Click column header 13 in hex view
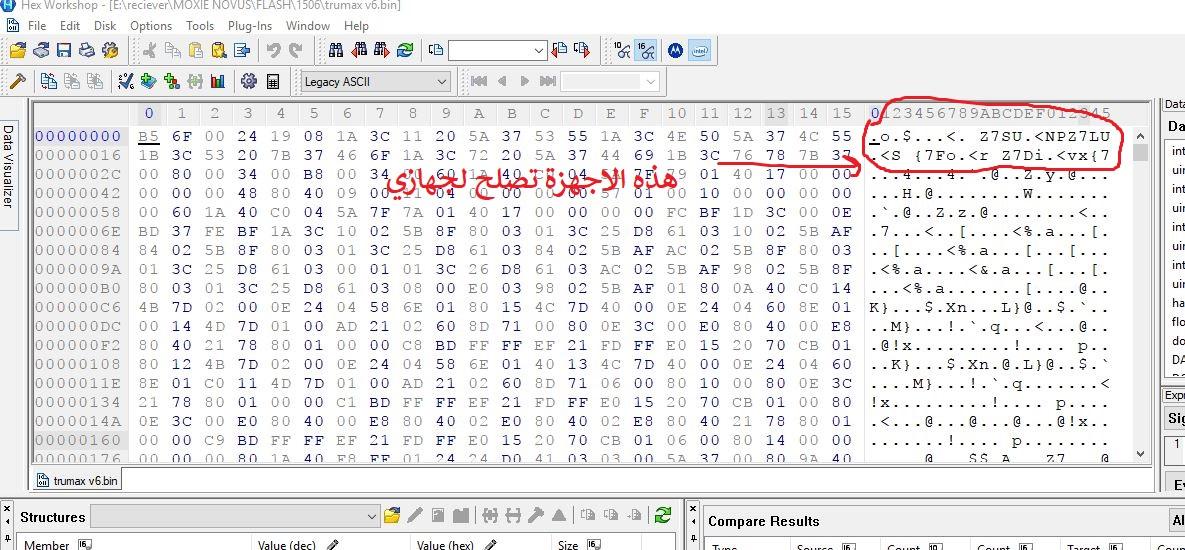Screen dimensions: 1185x550 (775, 113)
